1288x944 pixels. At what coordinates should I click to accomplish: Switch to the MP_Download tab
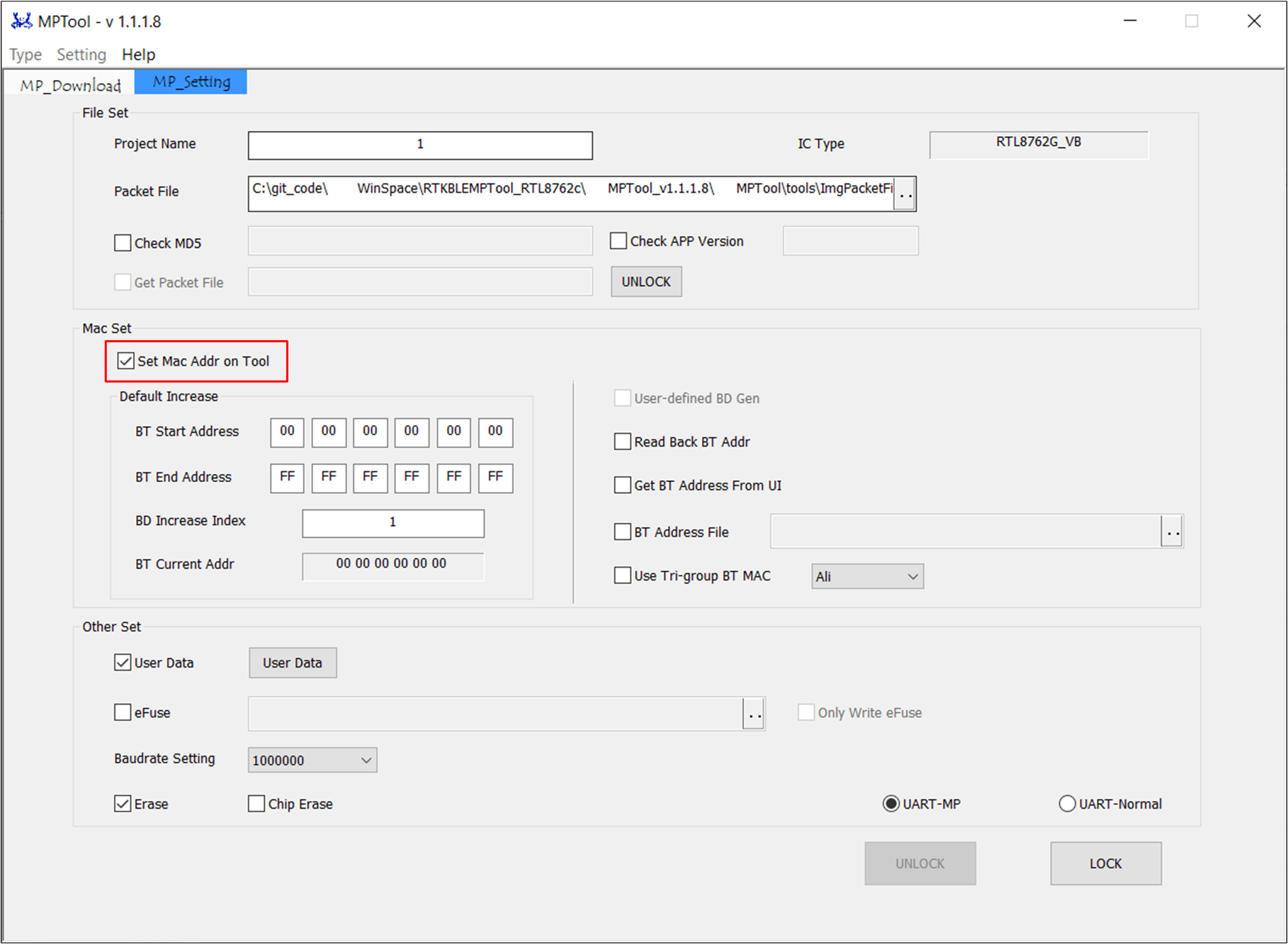click(x=70, y=85)
